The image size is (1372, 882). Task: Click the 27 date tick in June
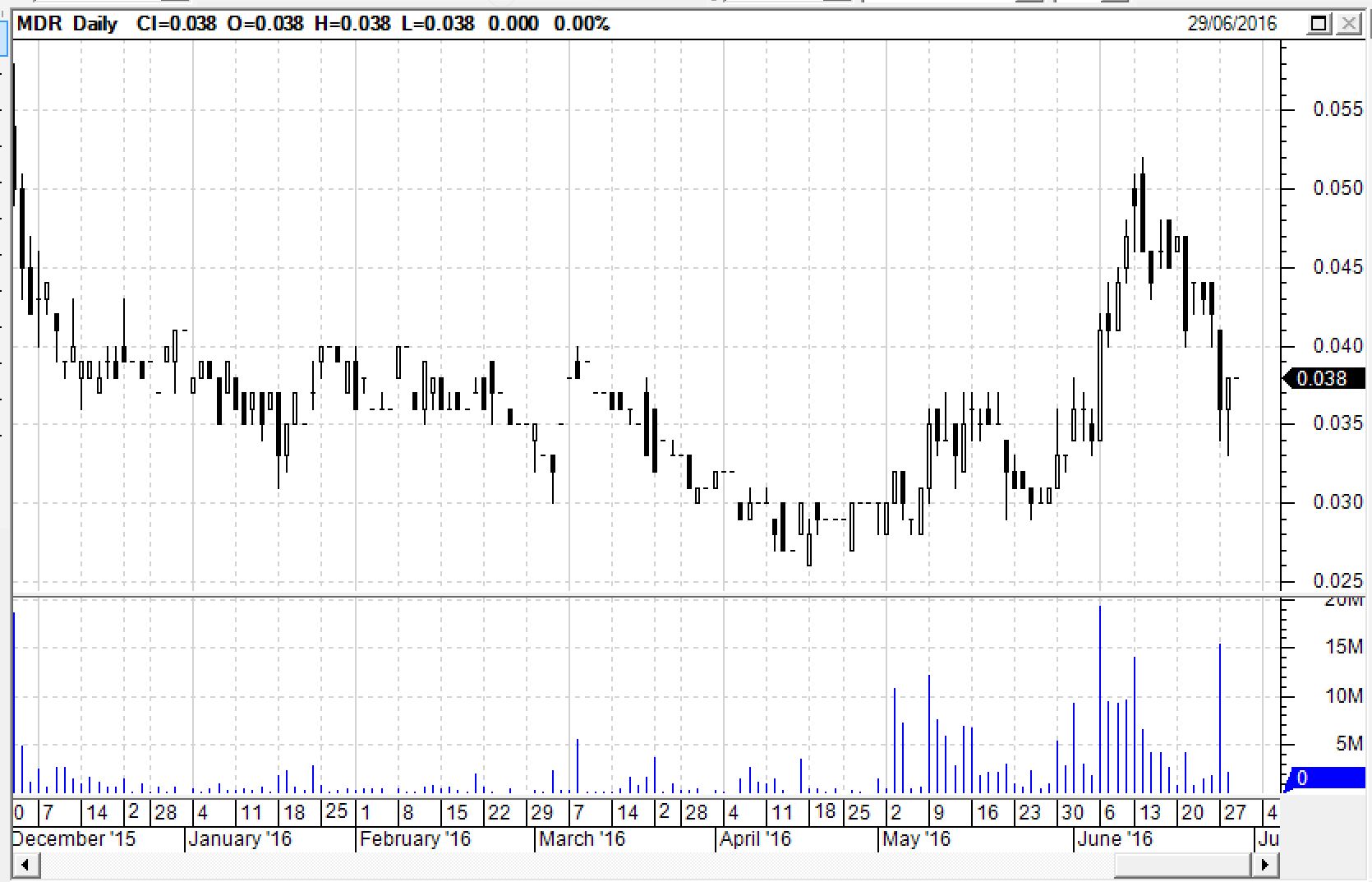click(x=1235, y=813)
